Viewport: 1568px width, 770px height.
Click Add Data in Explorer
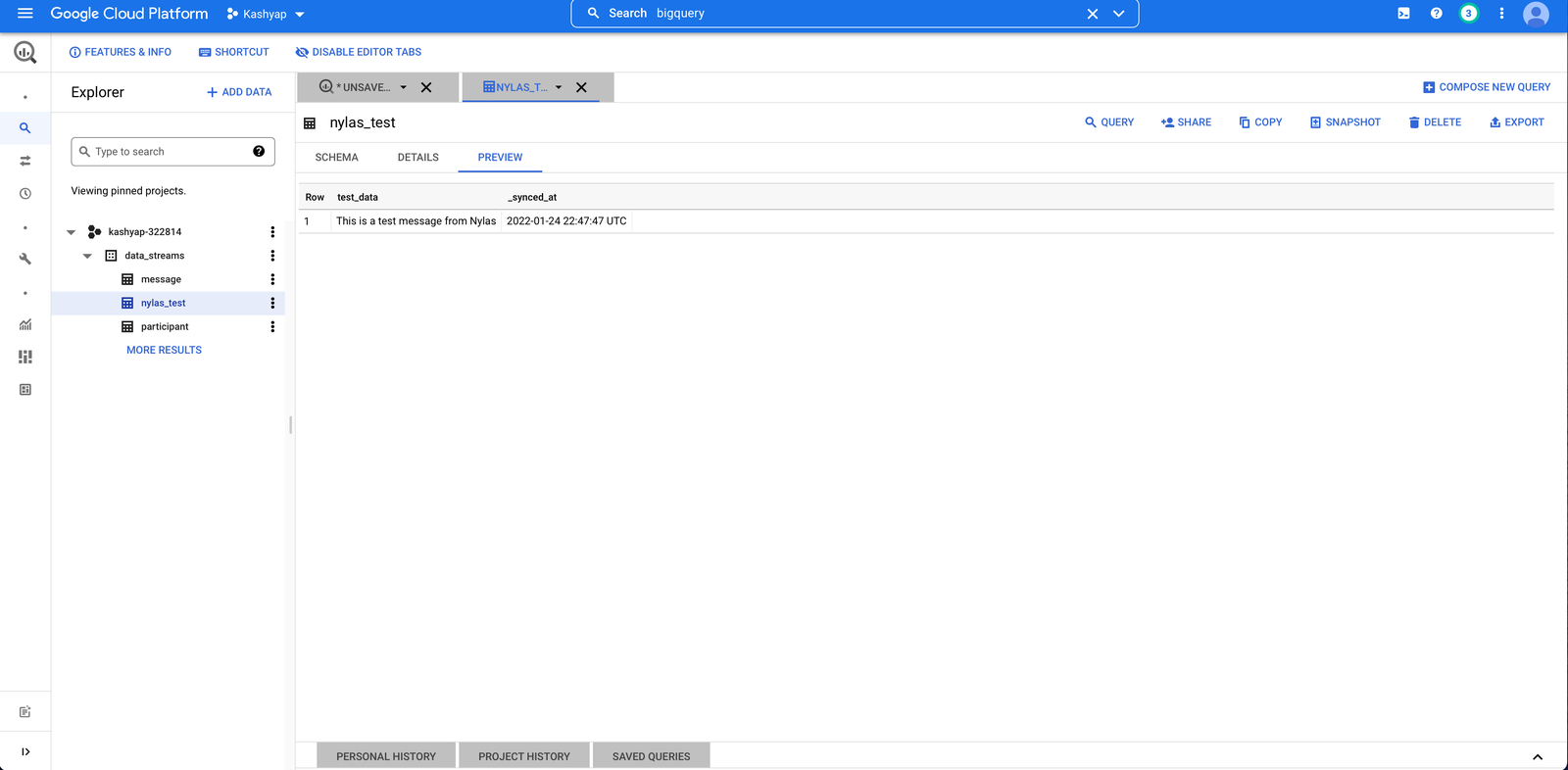(239, 92)
